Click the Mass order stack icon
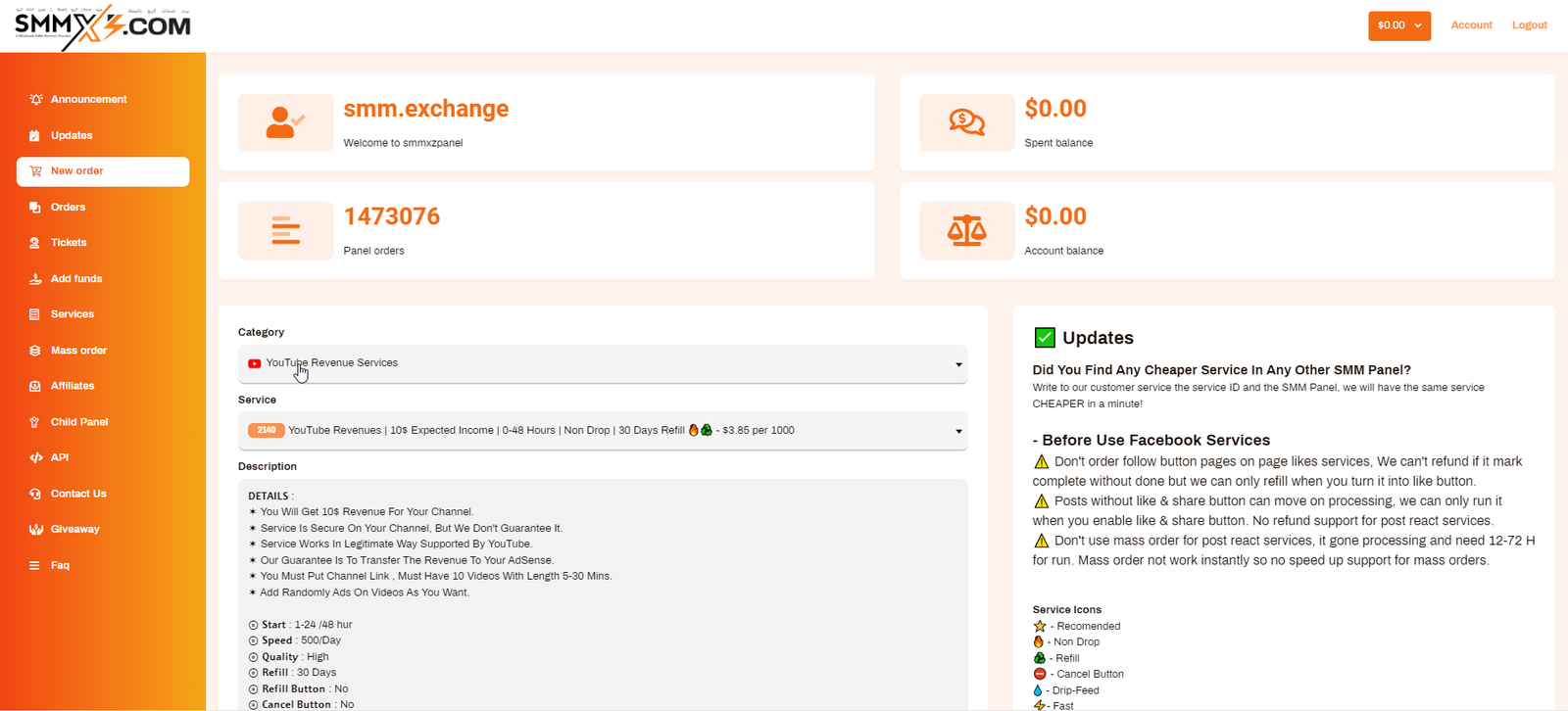The height and width of the screenshot is (711, 1568). (x=34, y=351)
